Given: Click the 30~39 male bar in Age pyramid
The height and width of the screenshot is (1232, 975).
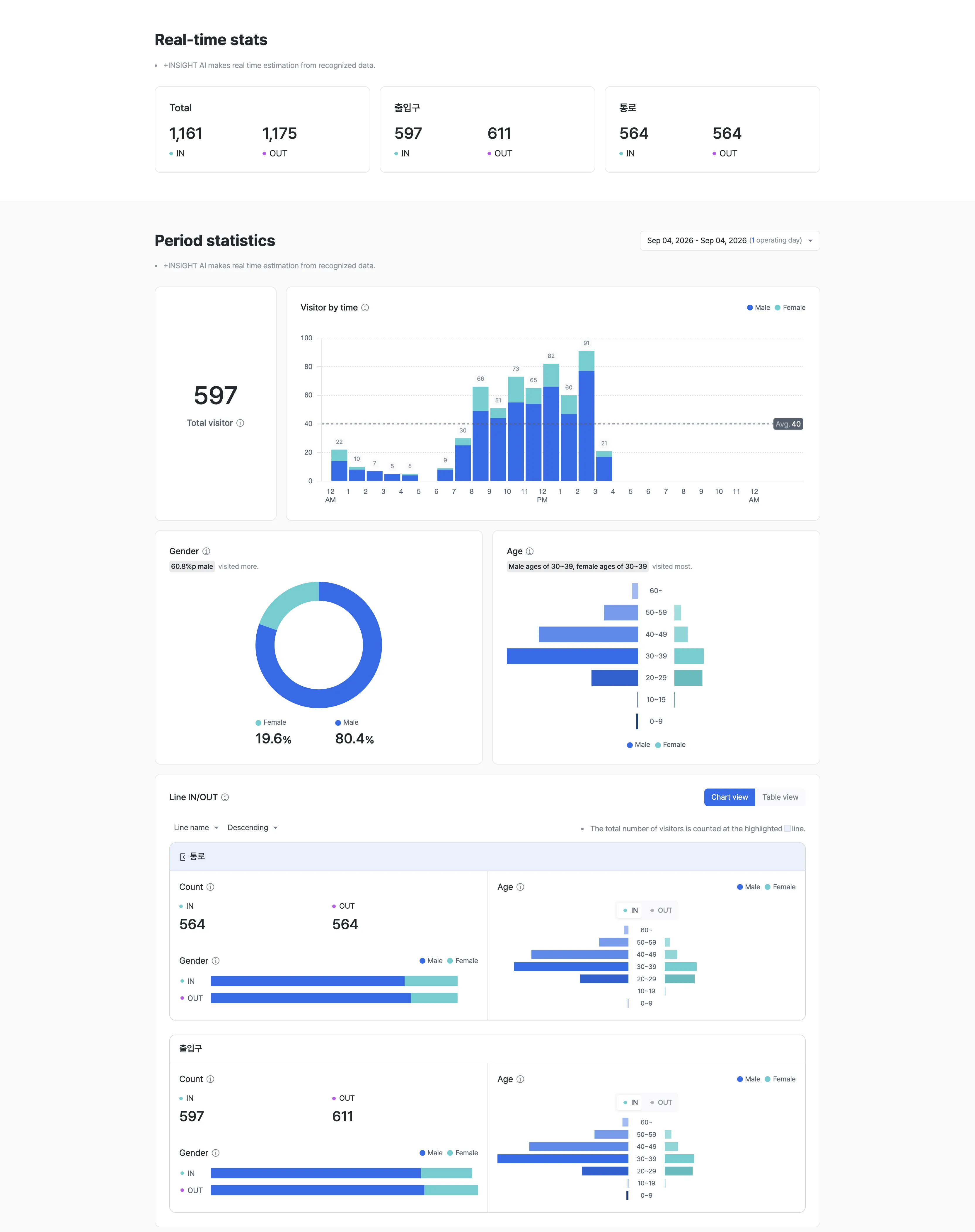Looking at the screenshot, I should [x=572, y=656].
